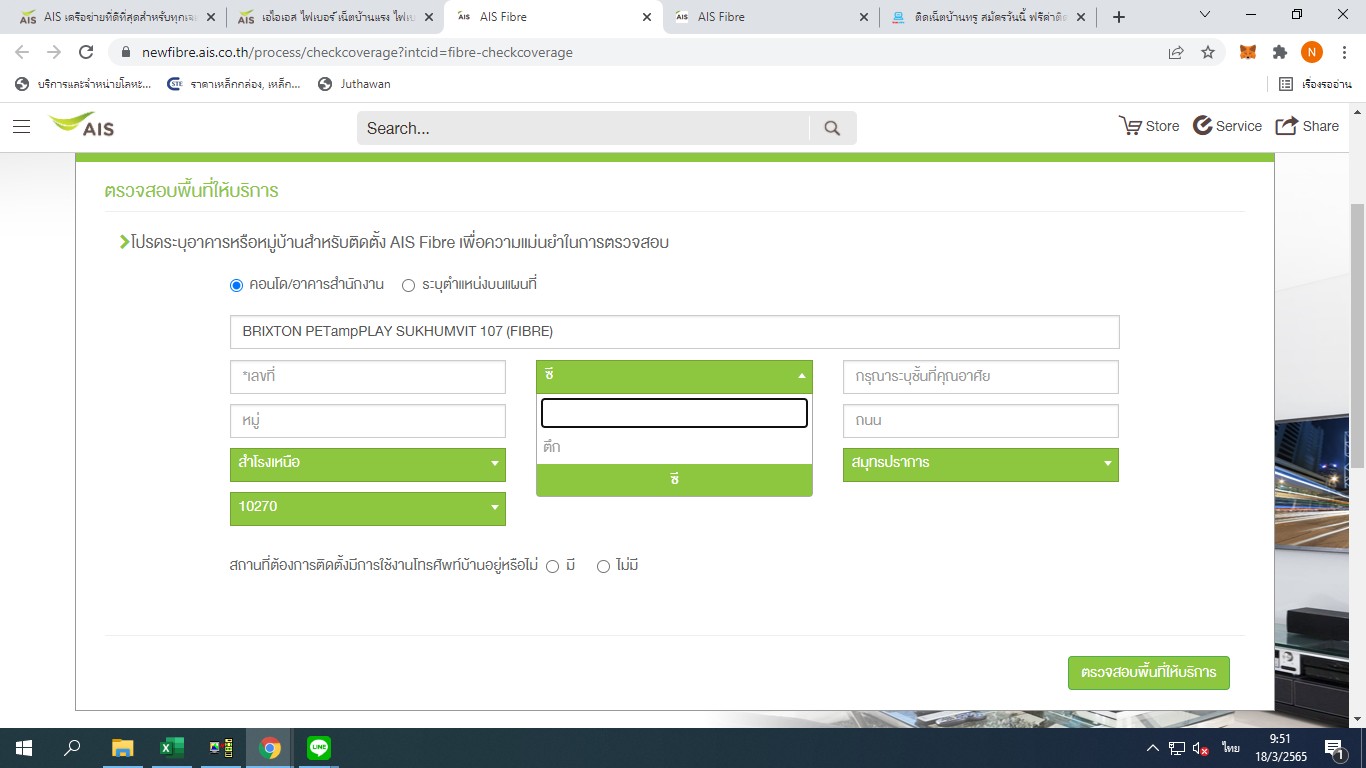Click the Chrome icon in the taskbar
Image resolution: width=1366 pixels, height=768 pixels.
[x=270, y=748]
